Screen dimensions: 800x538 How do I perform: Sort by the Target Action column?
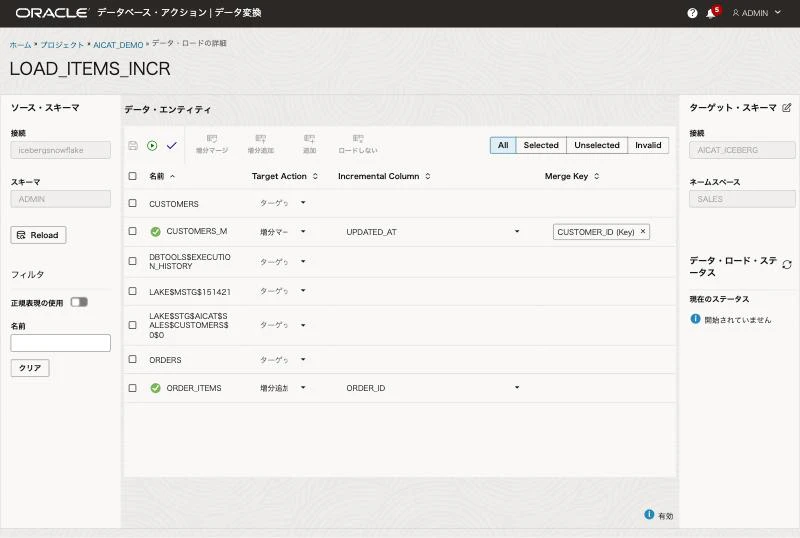(315, 176)
